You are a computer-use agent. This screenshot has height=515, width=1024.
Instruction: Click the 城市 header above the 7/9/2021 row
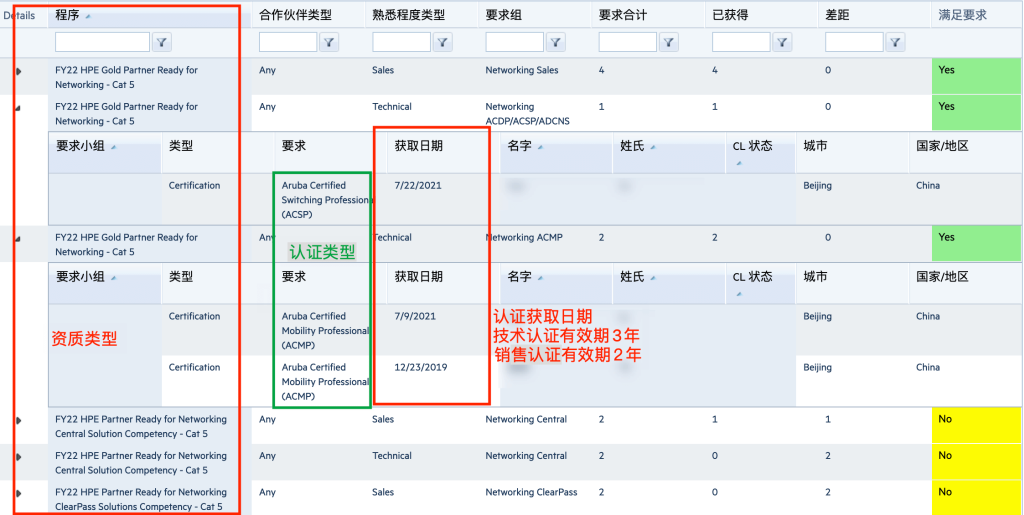[815, 277]
